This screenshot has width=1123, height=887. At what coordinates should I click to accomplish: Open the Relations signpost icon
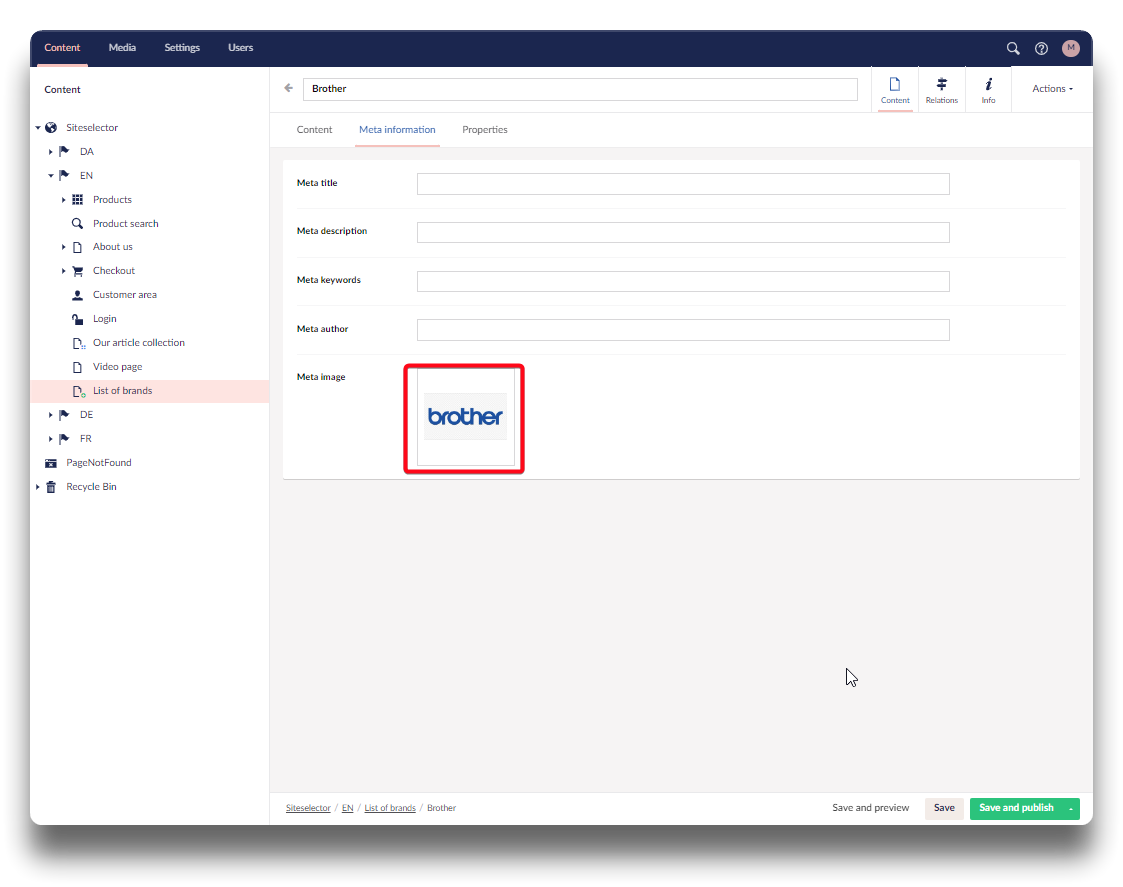point(941,89)
